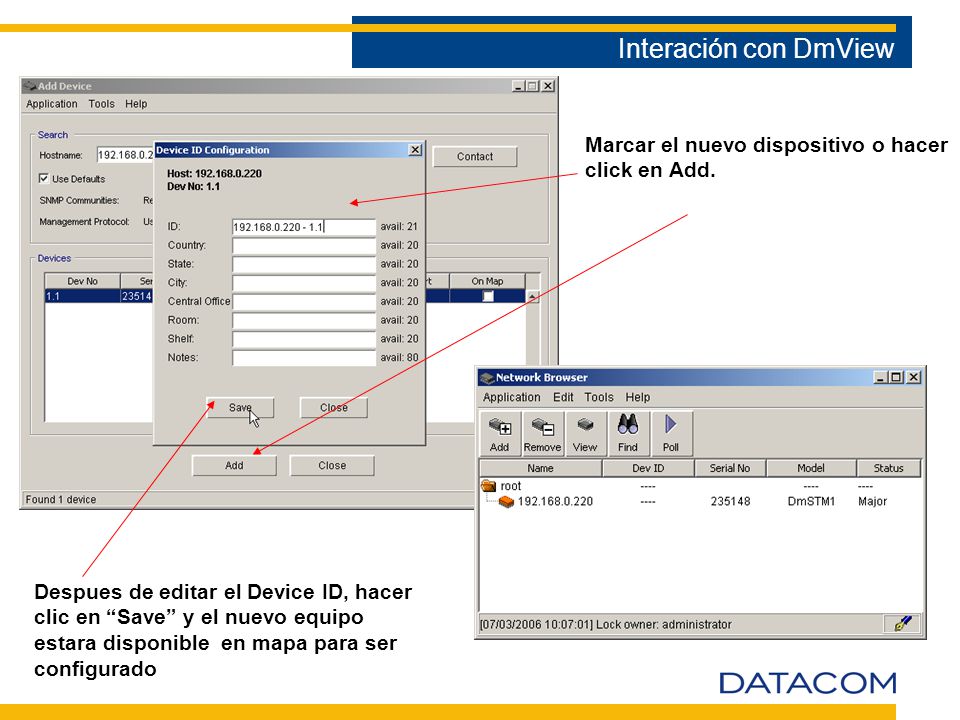The image size is (960, 720).
Task: Click the Remove toolbar icon in Network Browser
Action: [542, 433]
